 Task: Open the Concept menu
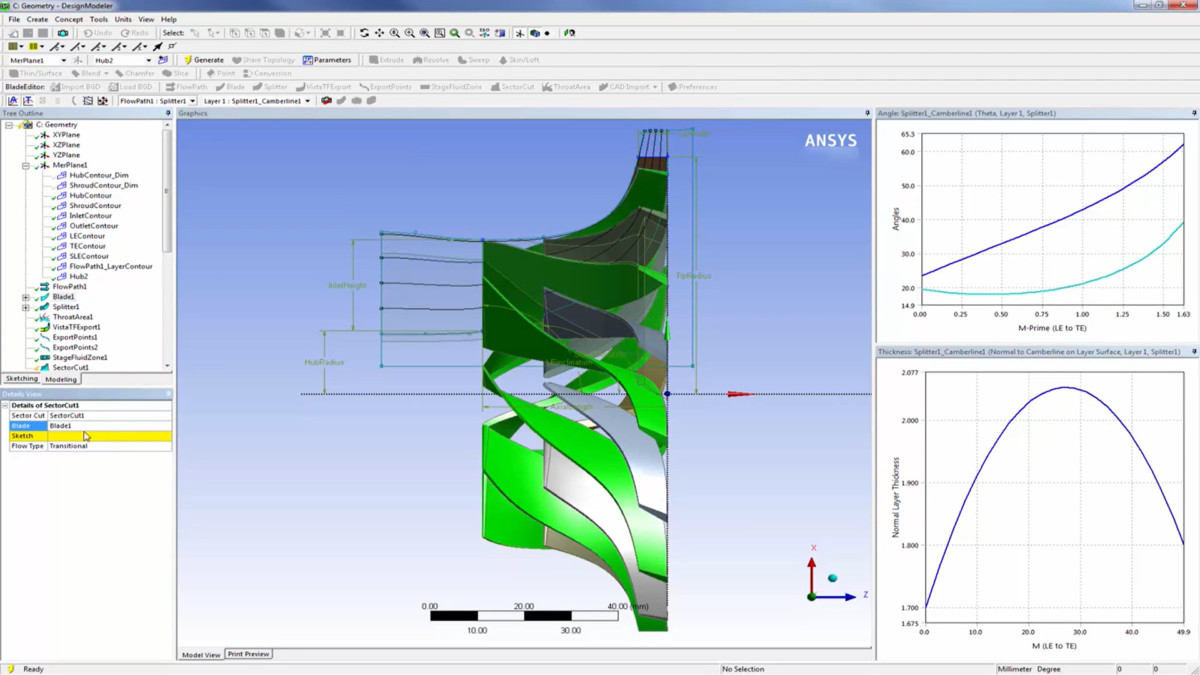[x=69, y=19]
